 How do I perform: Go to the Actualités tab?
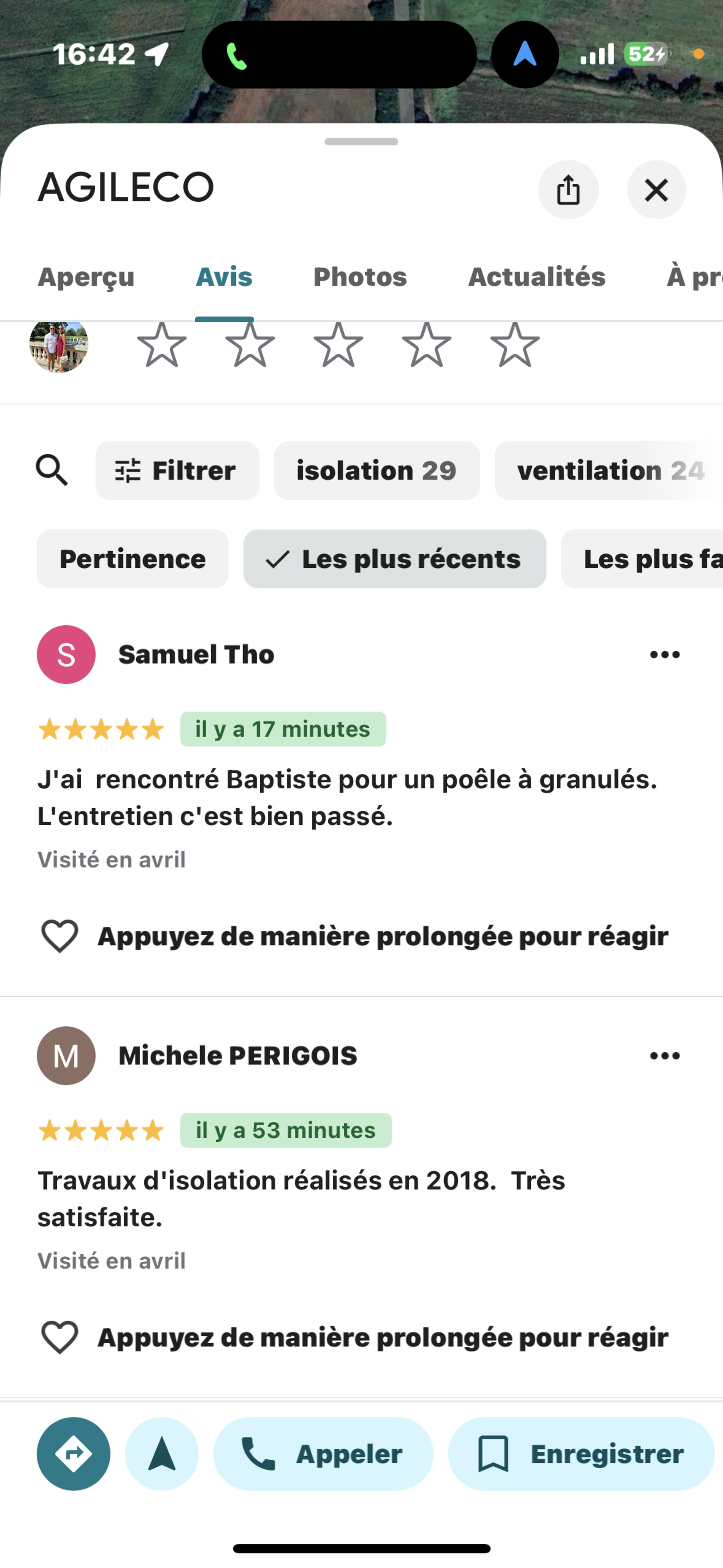pyautogui.click(x=536, y=277)
